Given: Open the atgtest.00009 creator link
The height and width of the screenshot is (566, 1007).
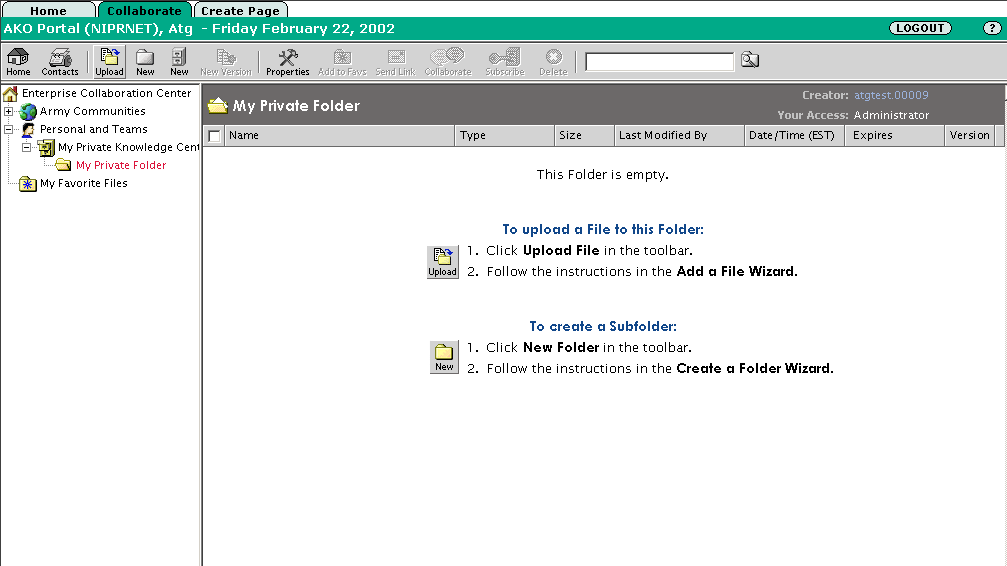Looking at the screenshot, I should click(891, 96).
